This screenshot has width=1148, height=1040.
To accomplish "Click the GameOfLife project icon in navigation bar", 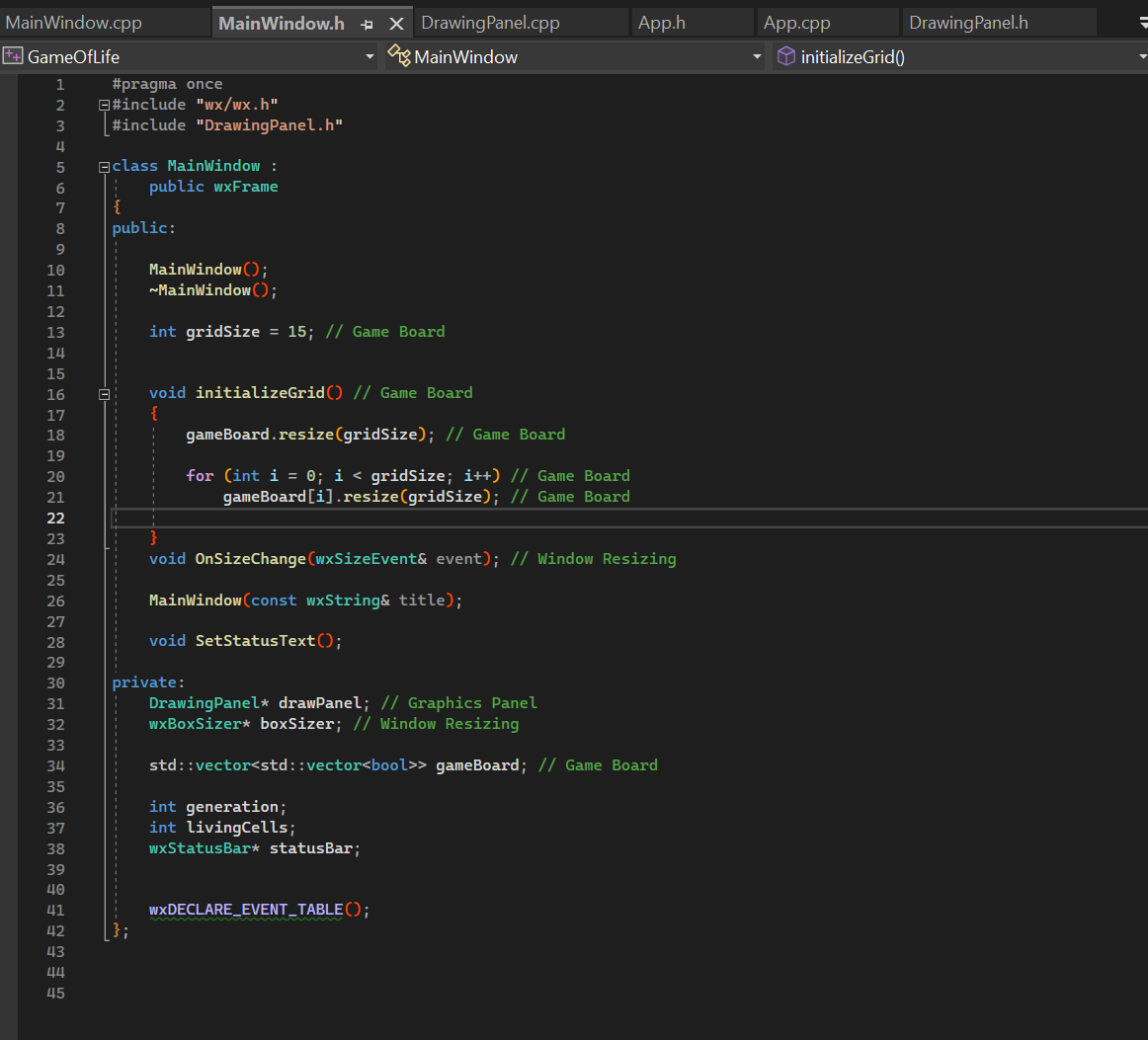I will pyautogui.click(x=11, y=56).
